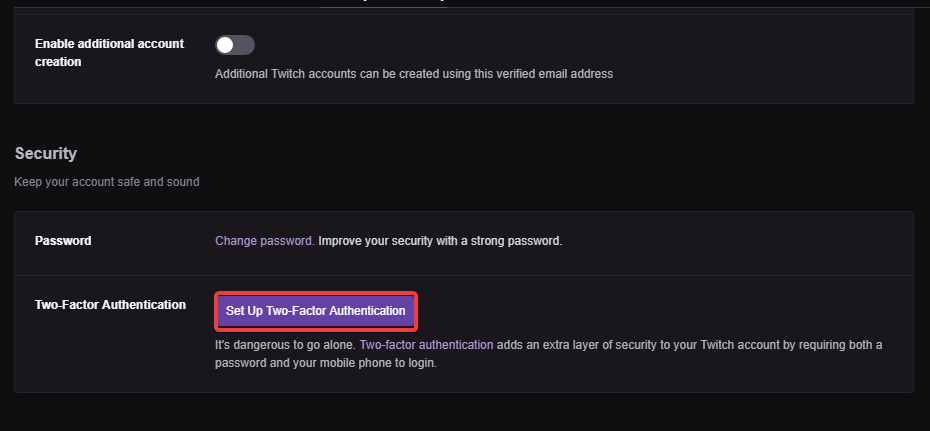Click the 'It's dangerous to go alone' sentence
Screen dimensions: 930x431
(x=285, y=345)
